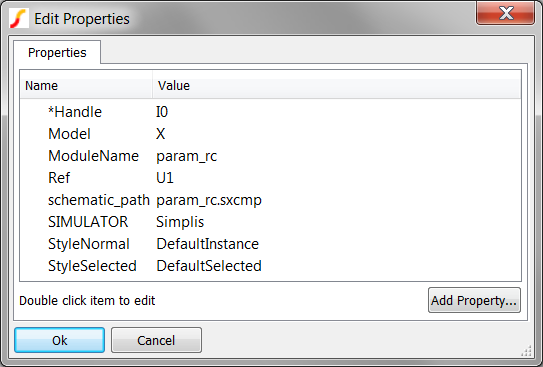Select the Properties tab

(57, 53)
